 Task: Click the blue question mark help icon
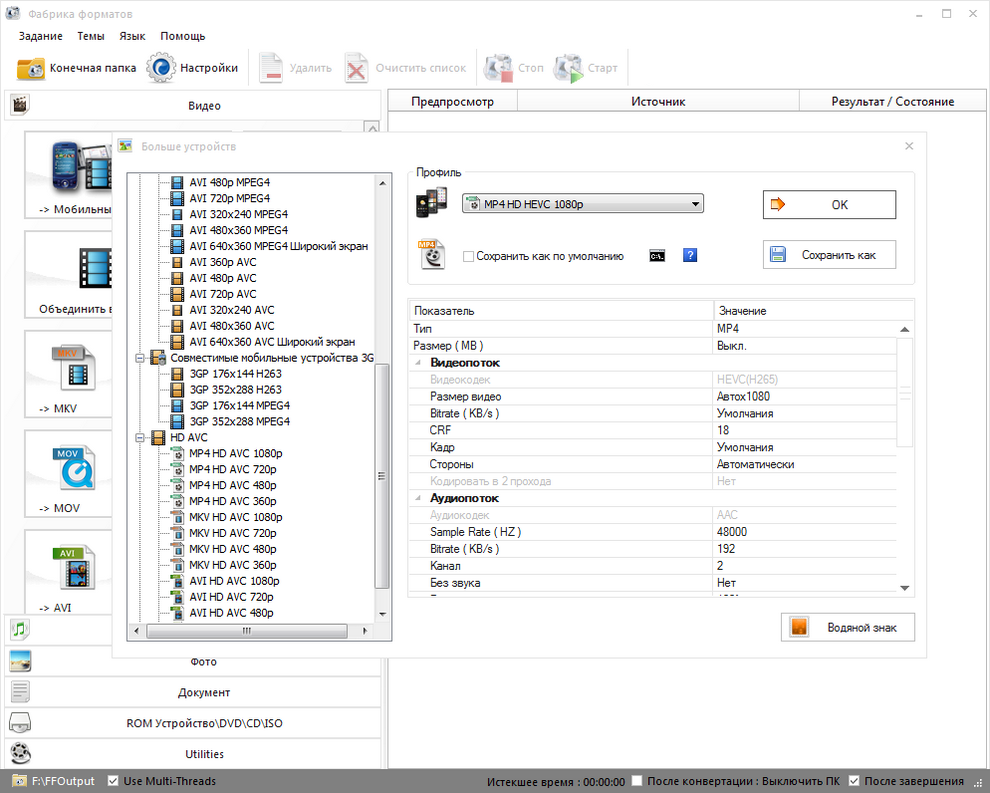coord(690,256)
